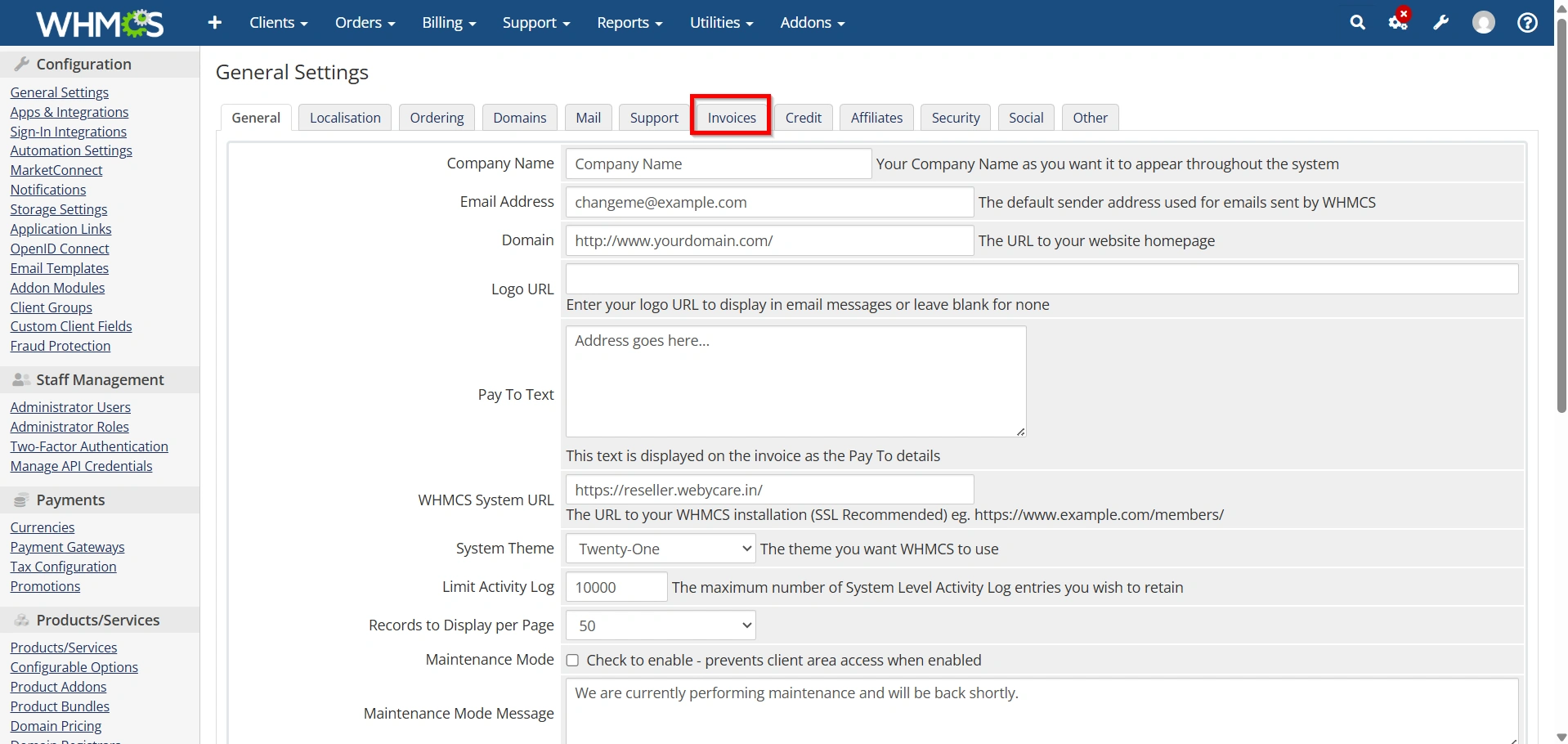Viewport: 1568px width, 744px height.
Task: Open Promotions link
Action: 46,586
